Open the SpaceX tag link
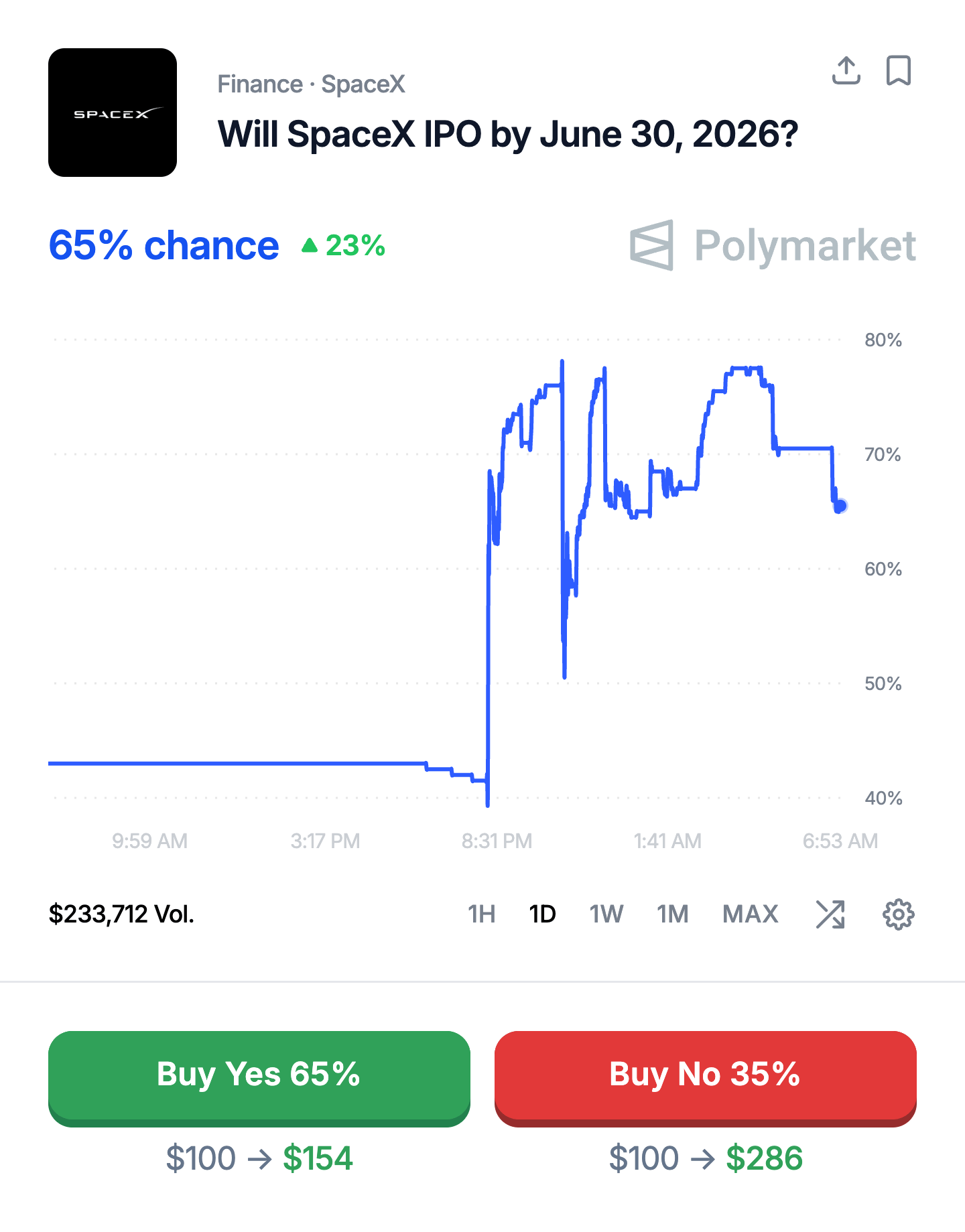Screen dimensions: 965x1232 coord(363,84)
